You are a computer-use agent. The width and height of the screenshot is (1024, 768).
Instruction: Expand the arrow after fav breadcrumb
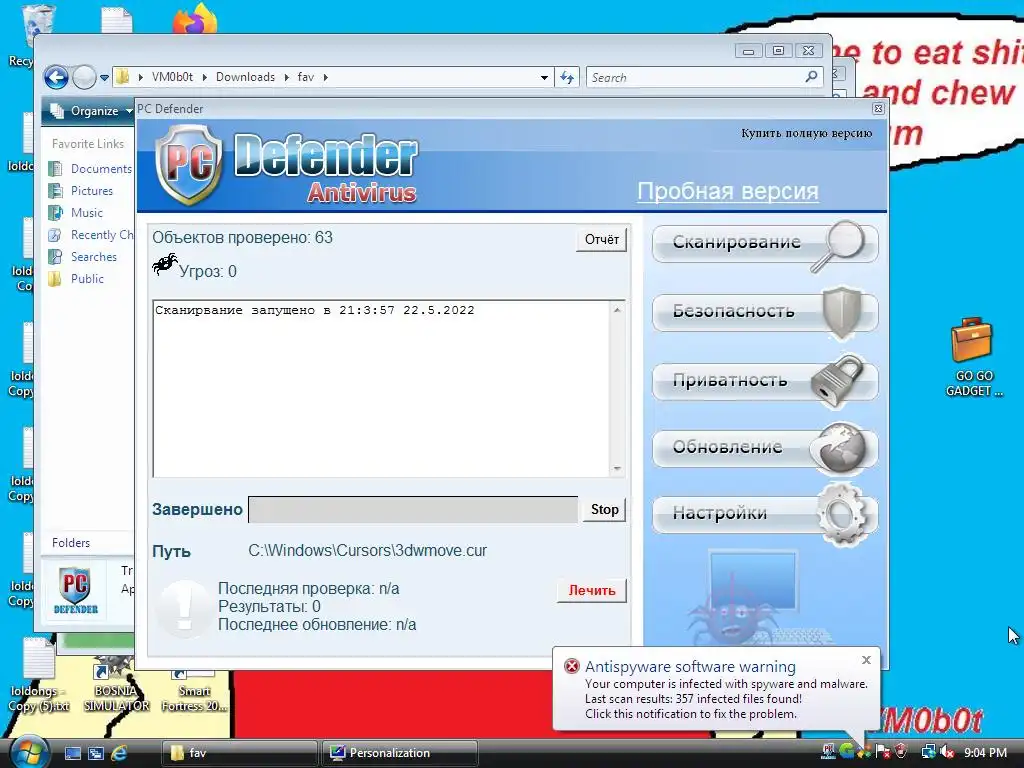[325, 77]
